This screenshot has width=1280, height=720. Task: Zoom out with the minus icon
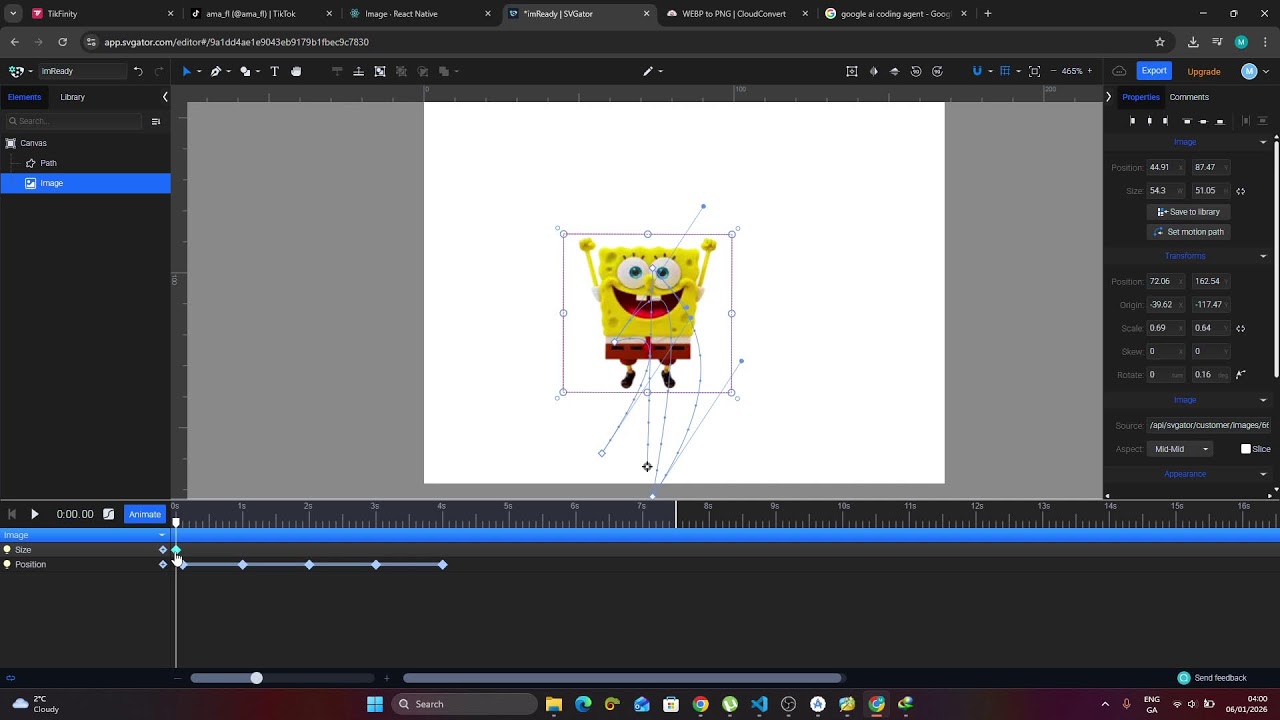pyautogui.click(x=1053, y=71)
